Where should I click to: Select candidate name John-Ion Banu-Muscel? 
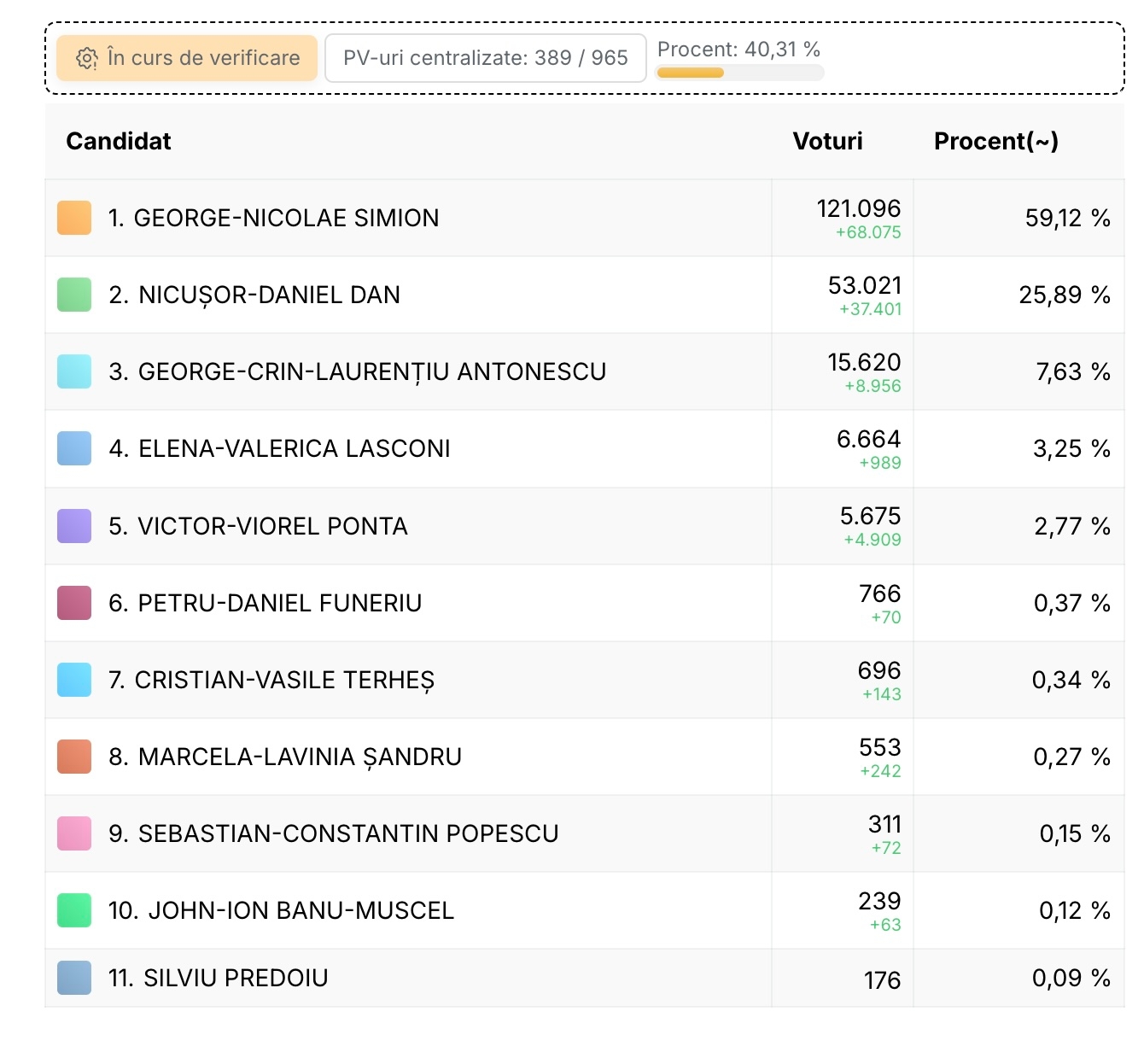281,910
